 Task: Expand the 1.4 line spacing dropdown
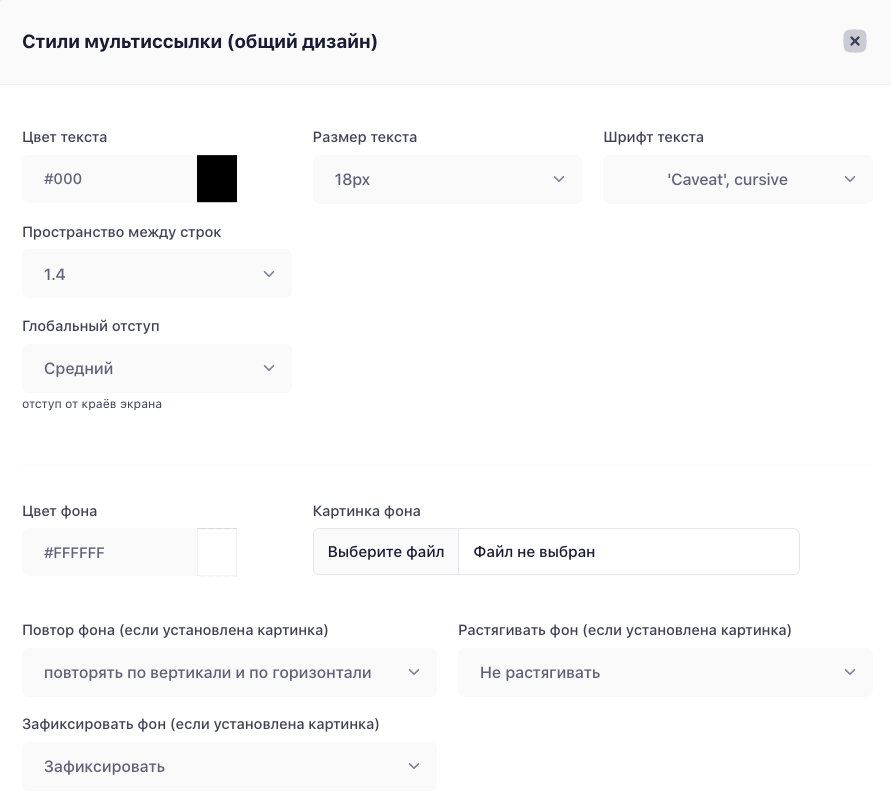[x=157, y=274]
